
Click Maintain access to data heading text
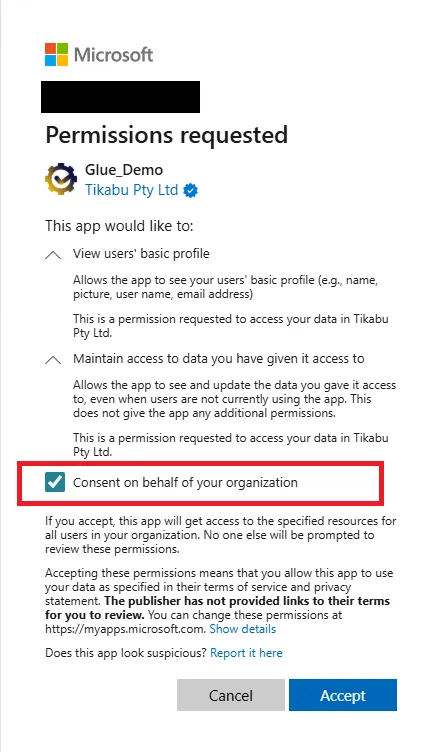click(218, 359)
